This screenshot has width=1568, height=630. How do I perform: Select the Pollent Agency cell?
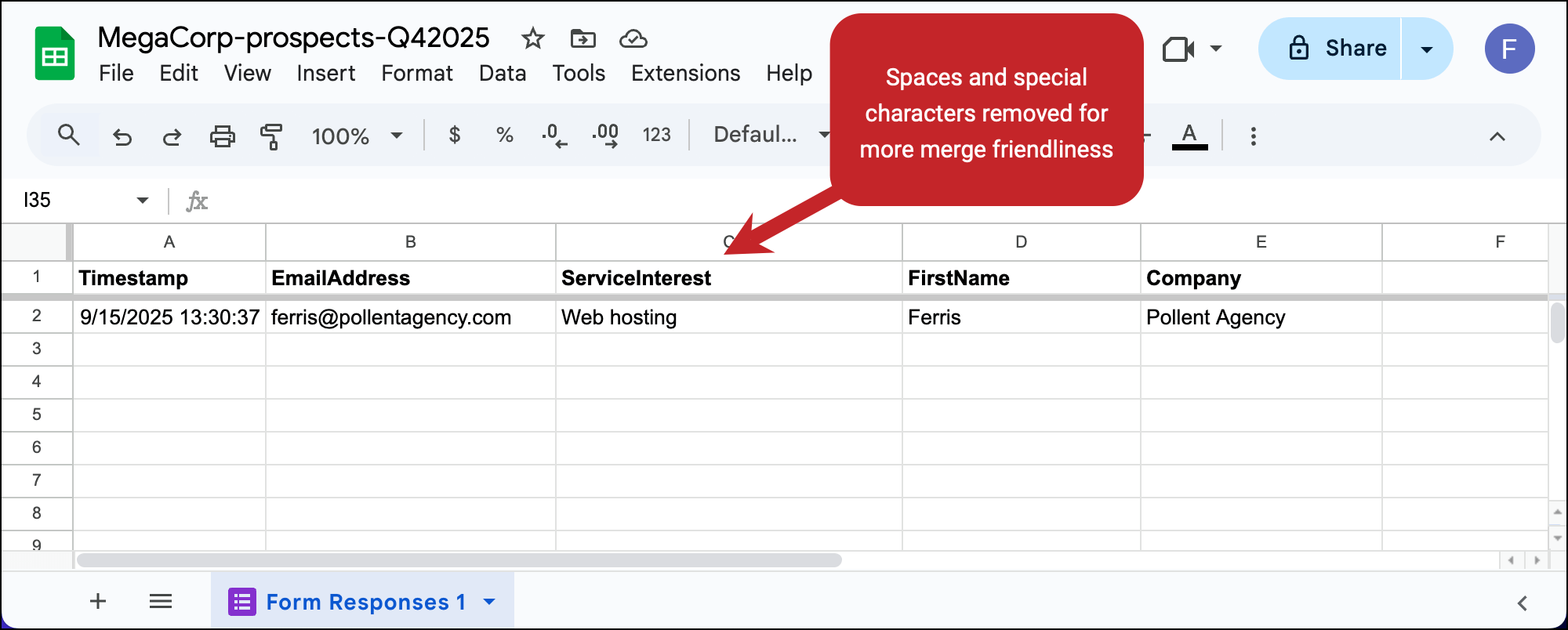click(x=1261, y=317)
